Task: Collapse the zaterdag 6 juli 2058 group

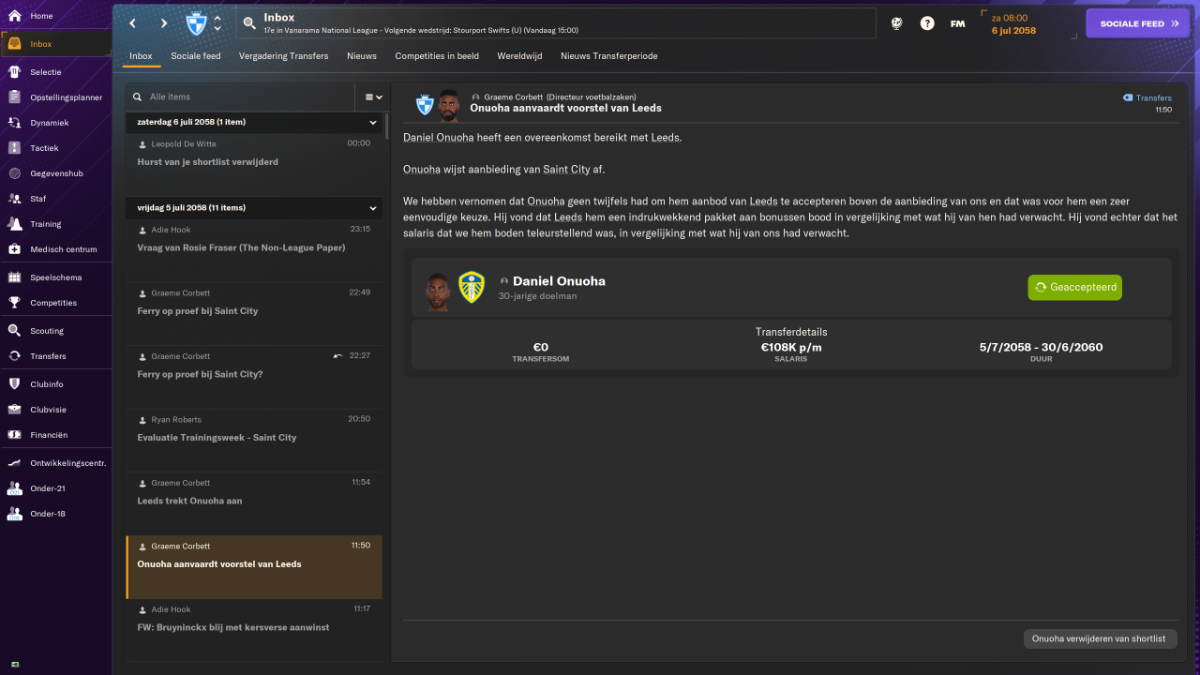Action: tap(373, 122)
